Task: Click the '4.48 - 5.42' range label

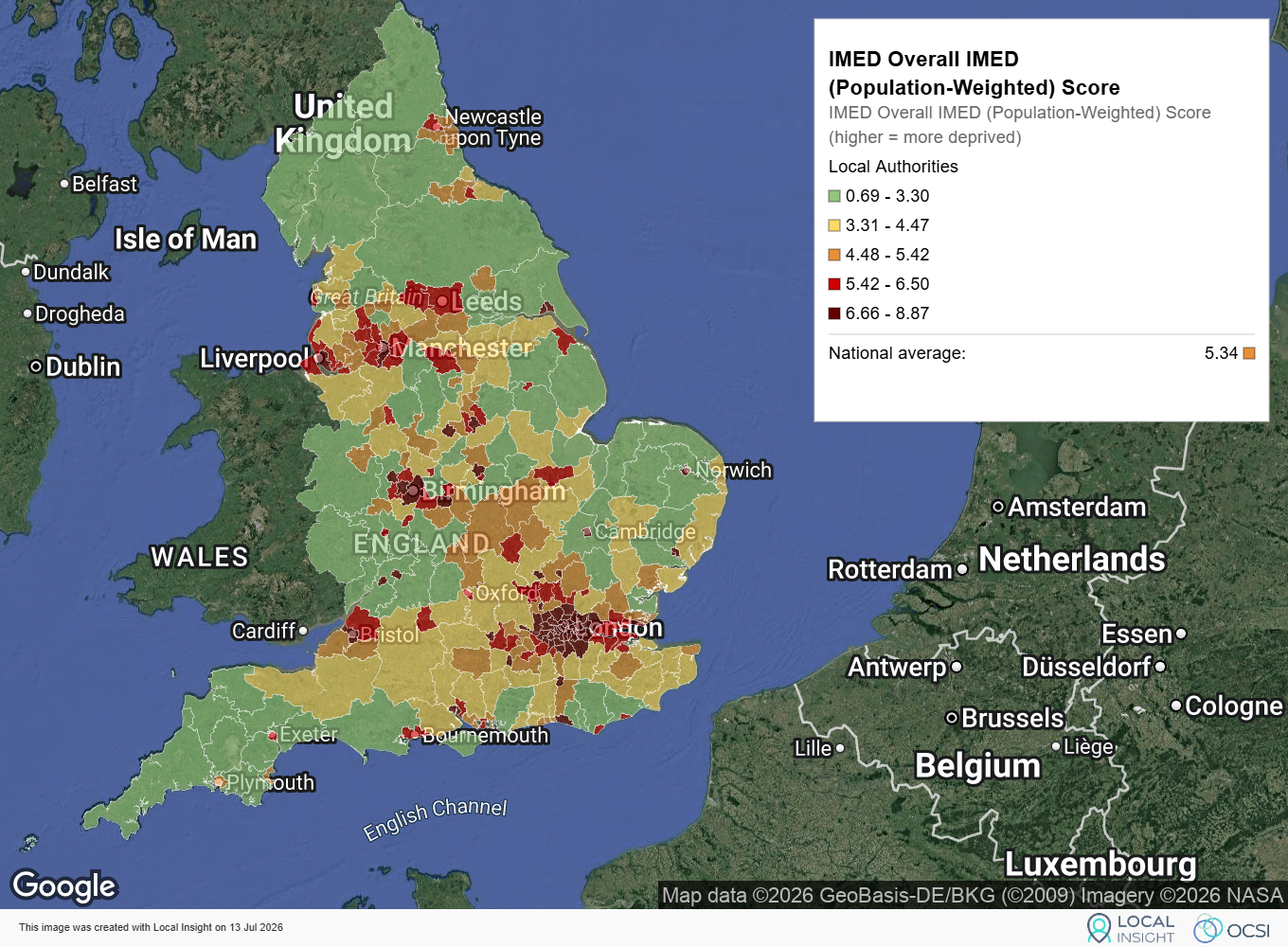Action: click(x=887, y=255)
